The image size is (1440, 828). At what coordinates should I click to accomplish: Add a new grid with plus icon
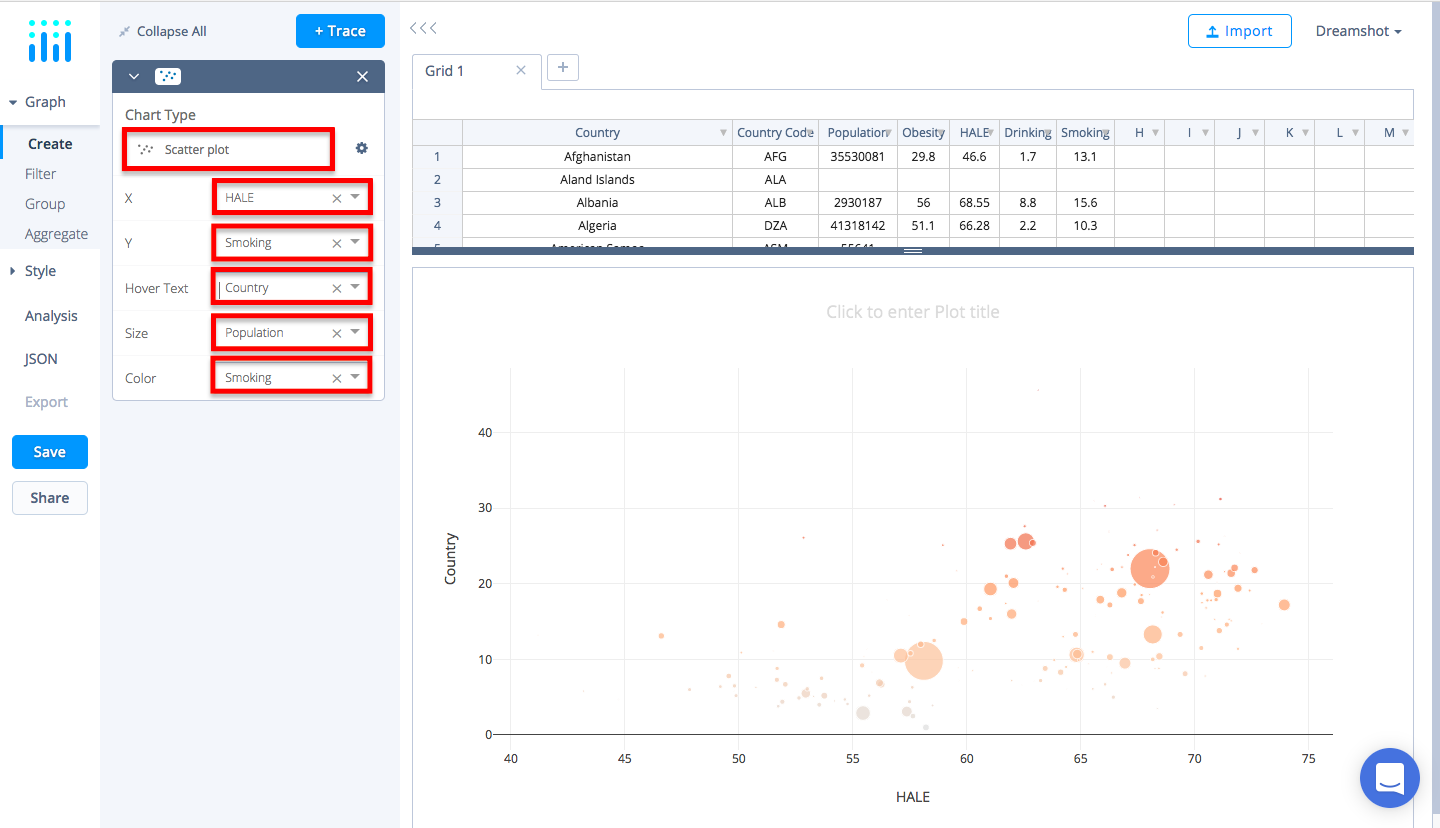[x=562, y=67]
